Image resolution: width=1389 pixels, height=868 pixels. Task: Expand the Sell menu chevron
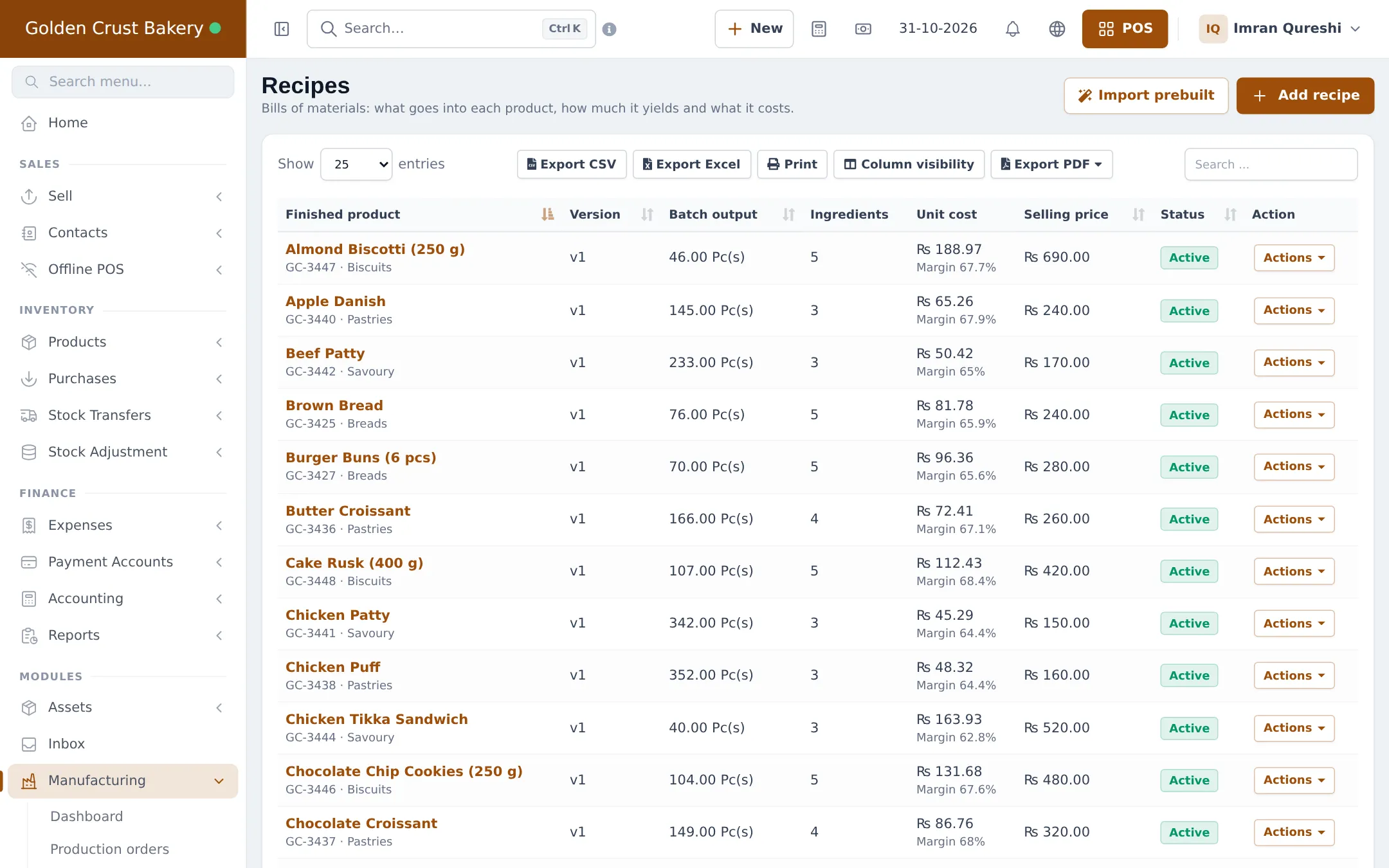pos(219,196)
